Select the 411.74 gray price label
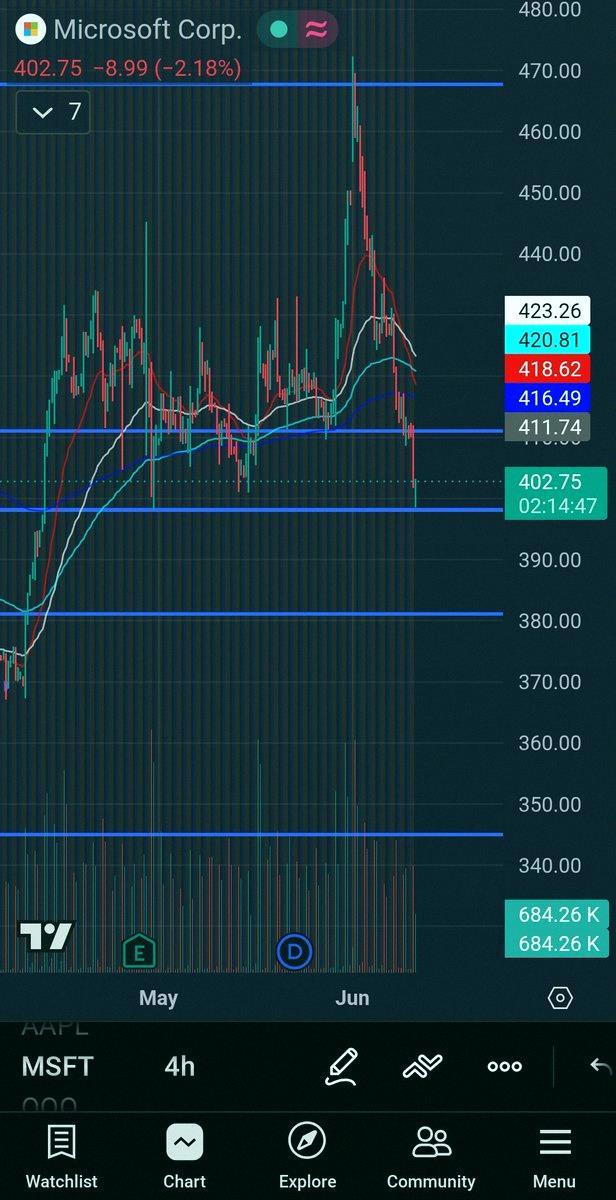Image resolution: width=616 pixels, height=1200 pixels. point(549,427)
